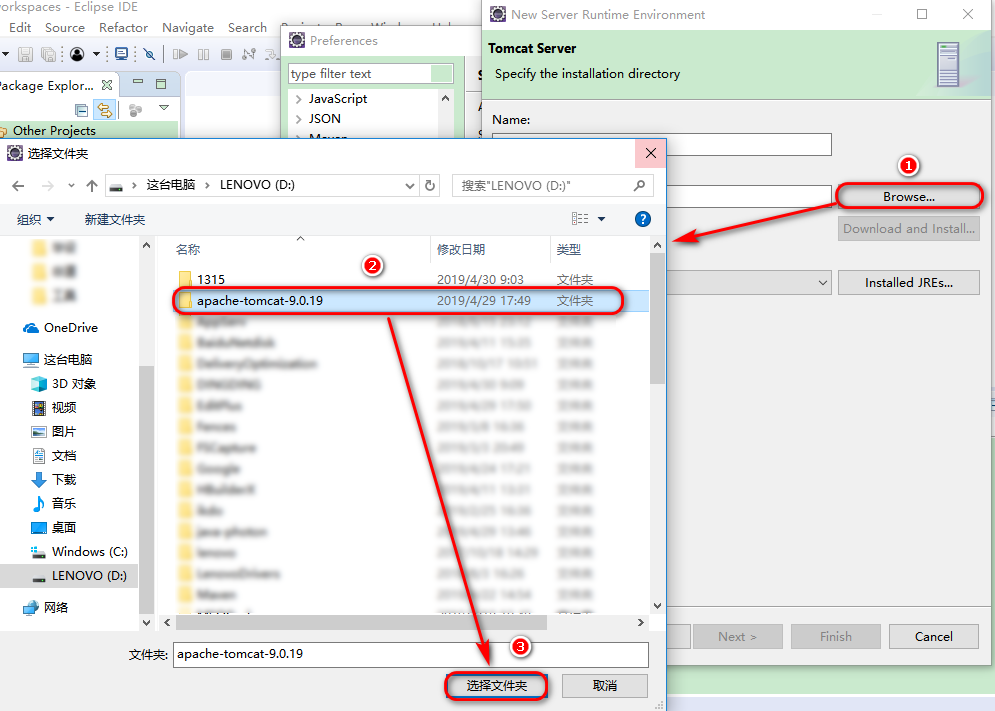Open JRE combo box dropdown
The width and height of the screenshot is (995, 711).
(822, 282)
